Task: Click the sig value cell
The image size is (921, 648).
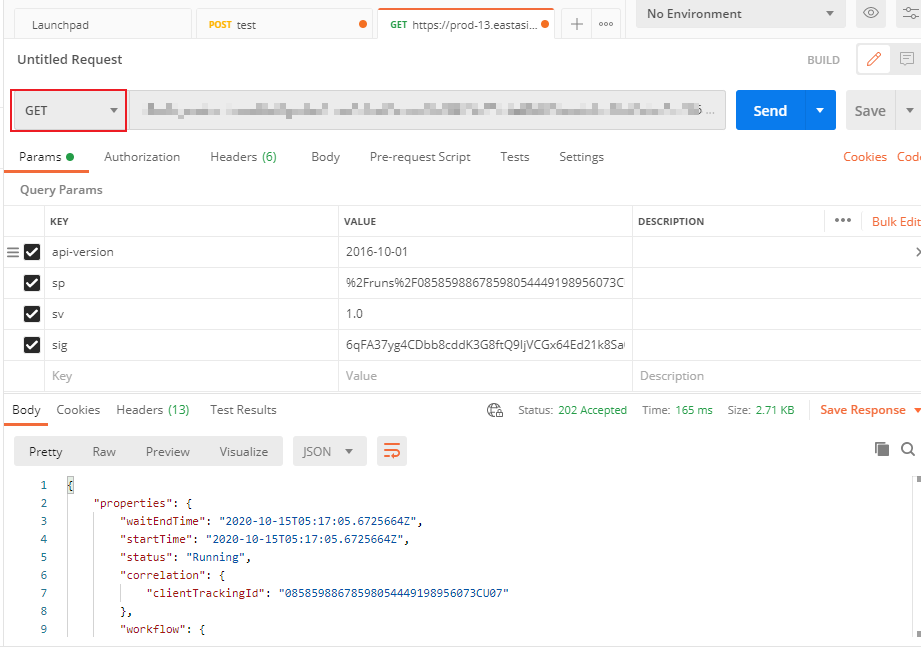Action: (x=485, y=345)
